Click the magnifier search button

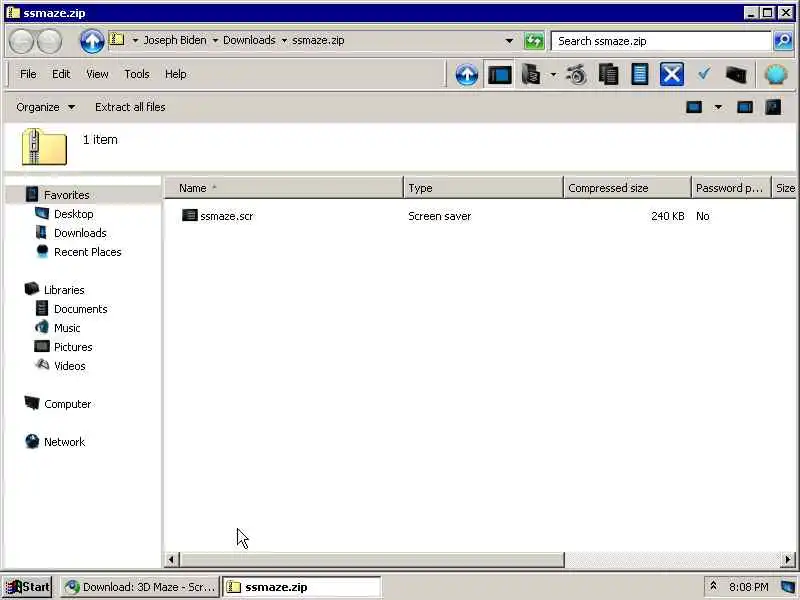pos(783,41)
